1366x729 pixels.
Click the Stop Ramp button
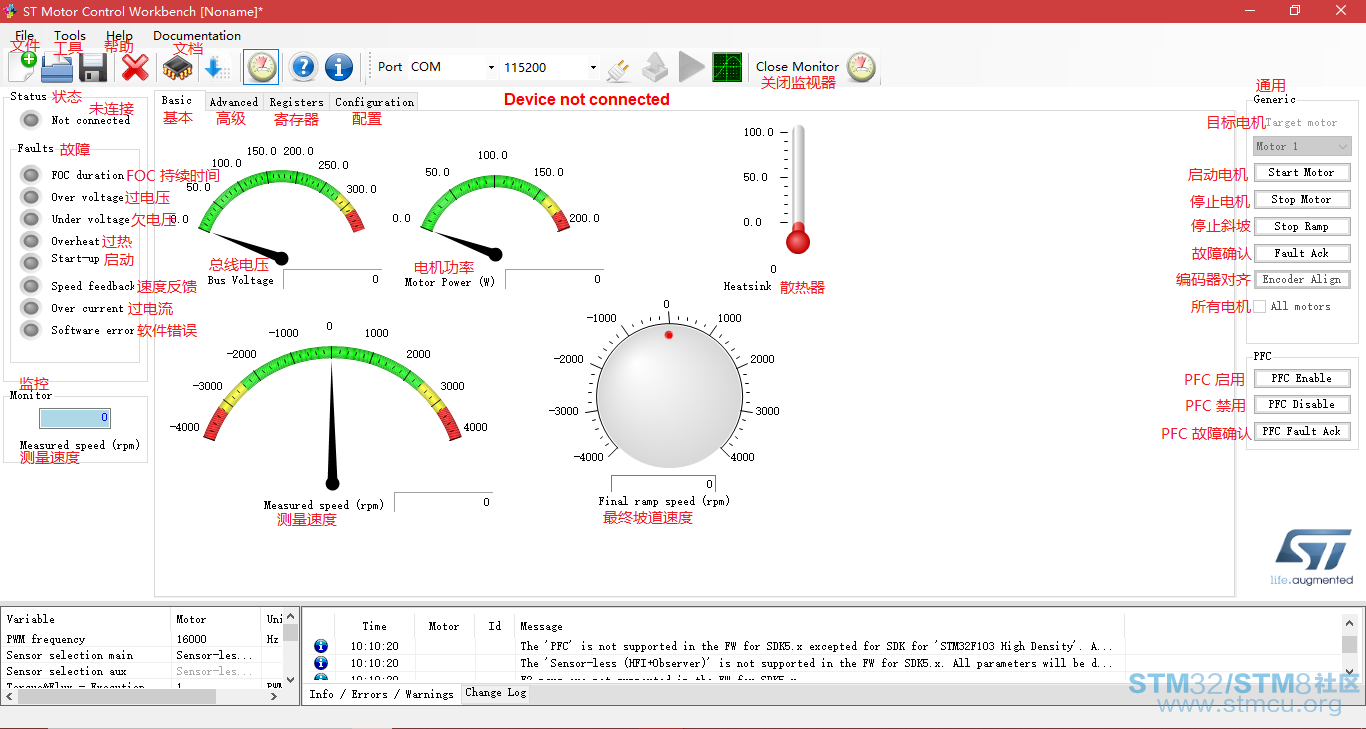click(1302, 227)
